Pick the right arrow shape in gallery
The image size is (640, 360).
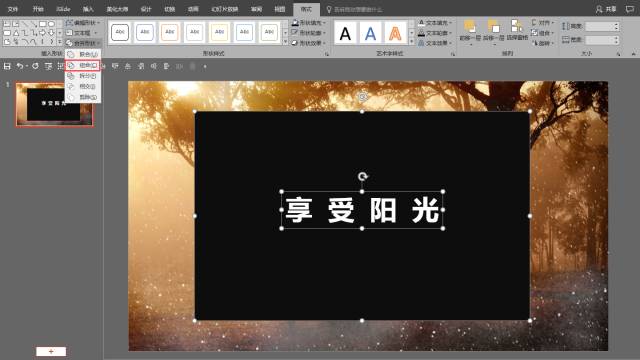pyautogui.click(x=42, y=33)
